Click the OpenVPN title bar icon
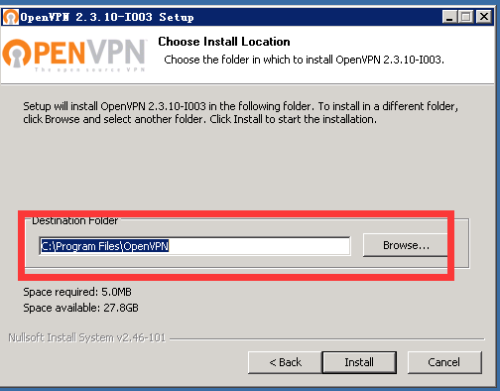This screenshot has width=500, height=391. click(11, 17)
